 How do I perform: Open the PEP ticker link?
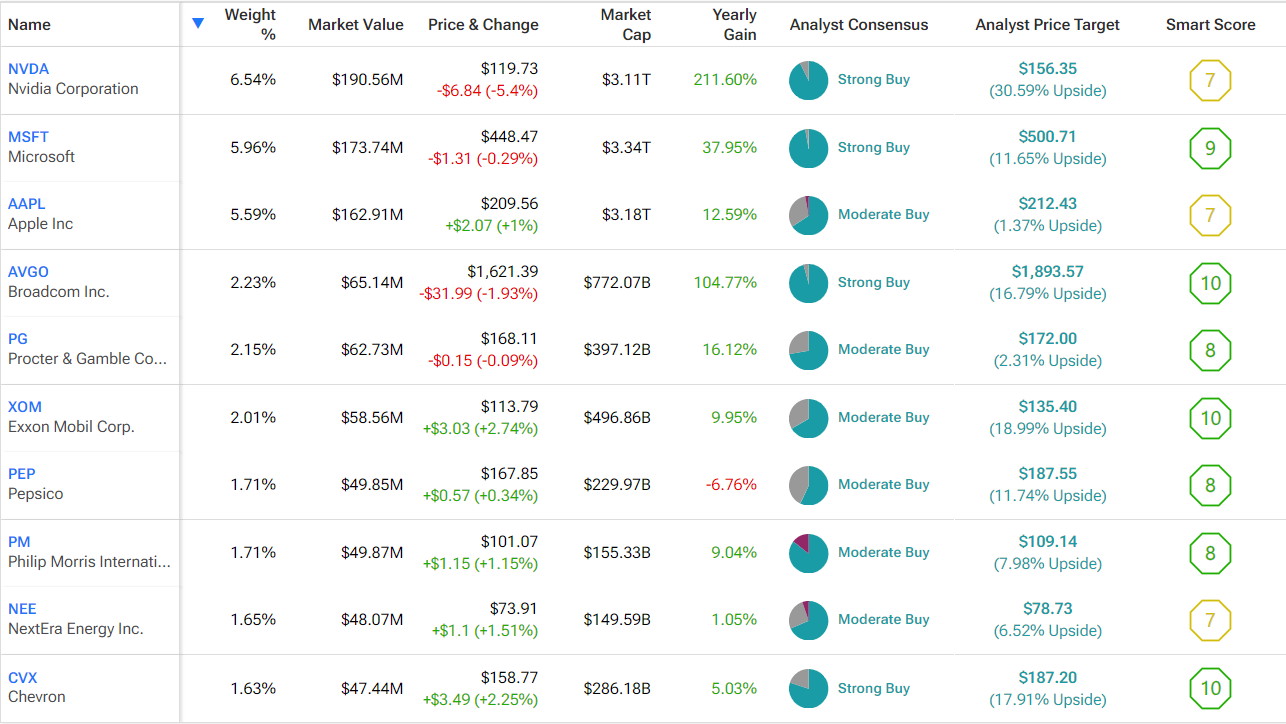click(x=22, y=474)
